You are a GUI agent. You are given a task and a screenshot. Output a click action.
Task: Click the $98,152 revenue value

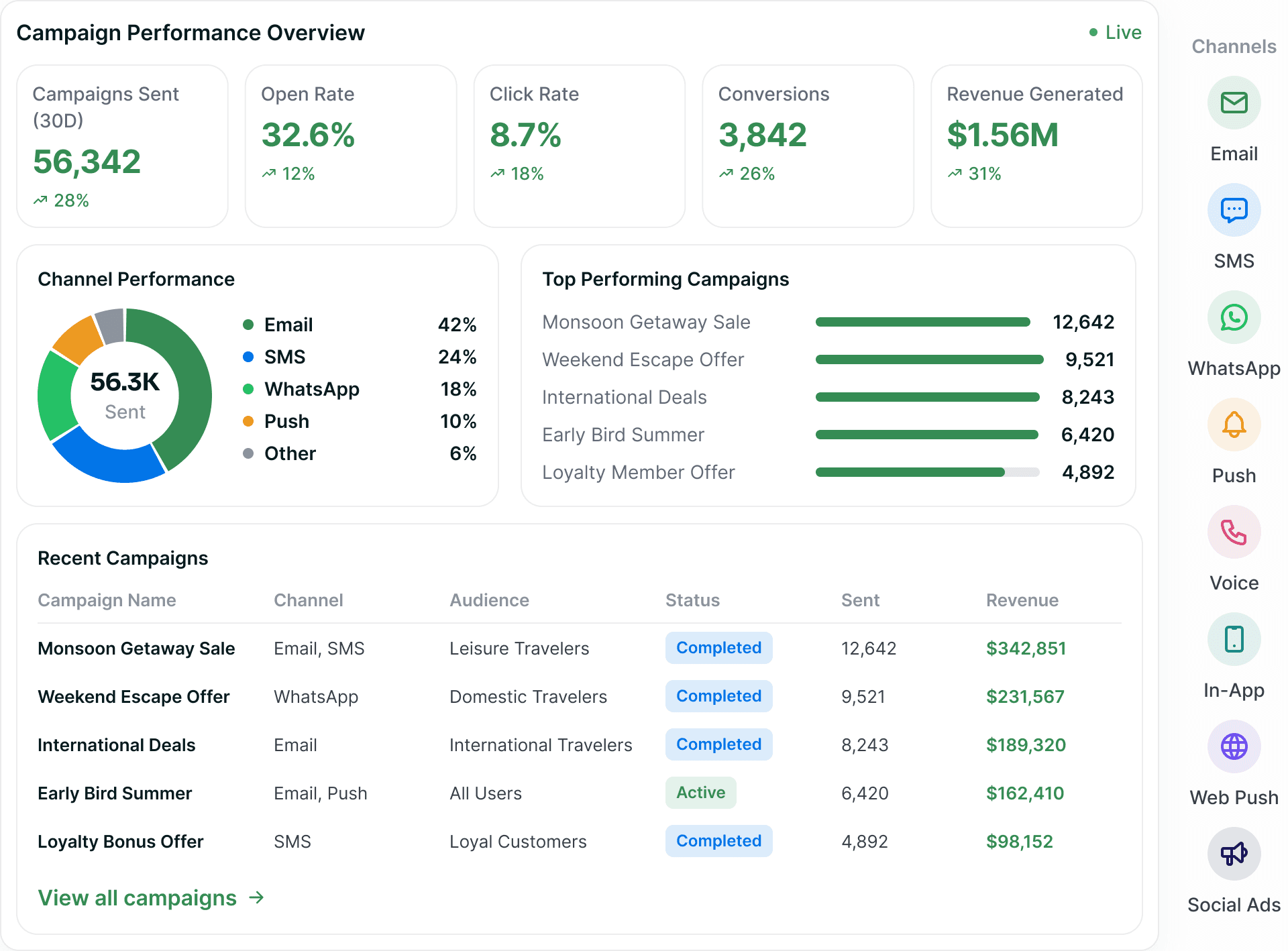click(x=1020, y=842)
